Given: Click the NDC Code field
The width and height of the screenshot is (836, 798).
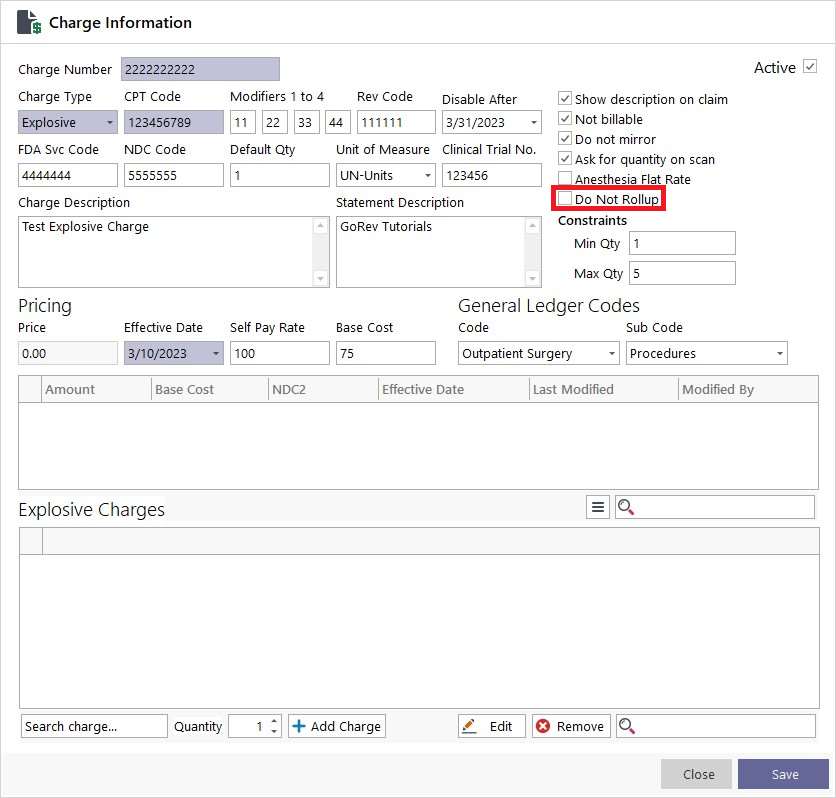Looking at the screenshot, I should pyautogui.click(x=174, y=175).
